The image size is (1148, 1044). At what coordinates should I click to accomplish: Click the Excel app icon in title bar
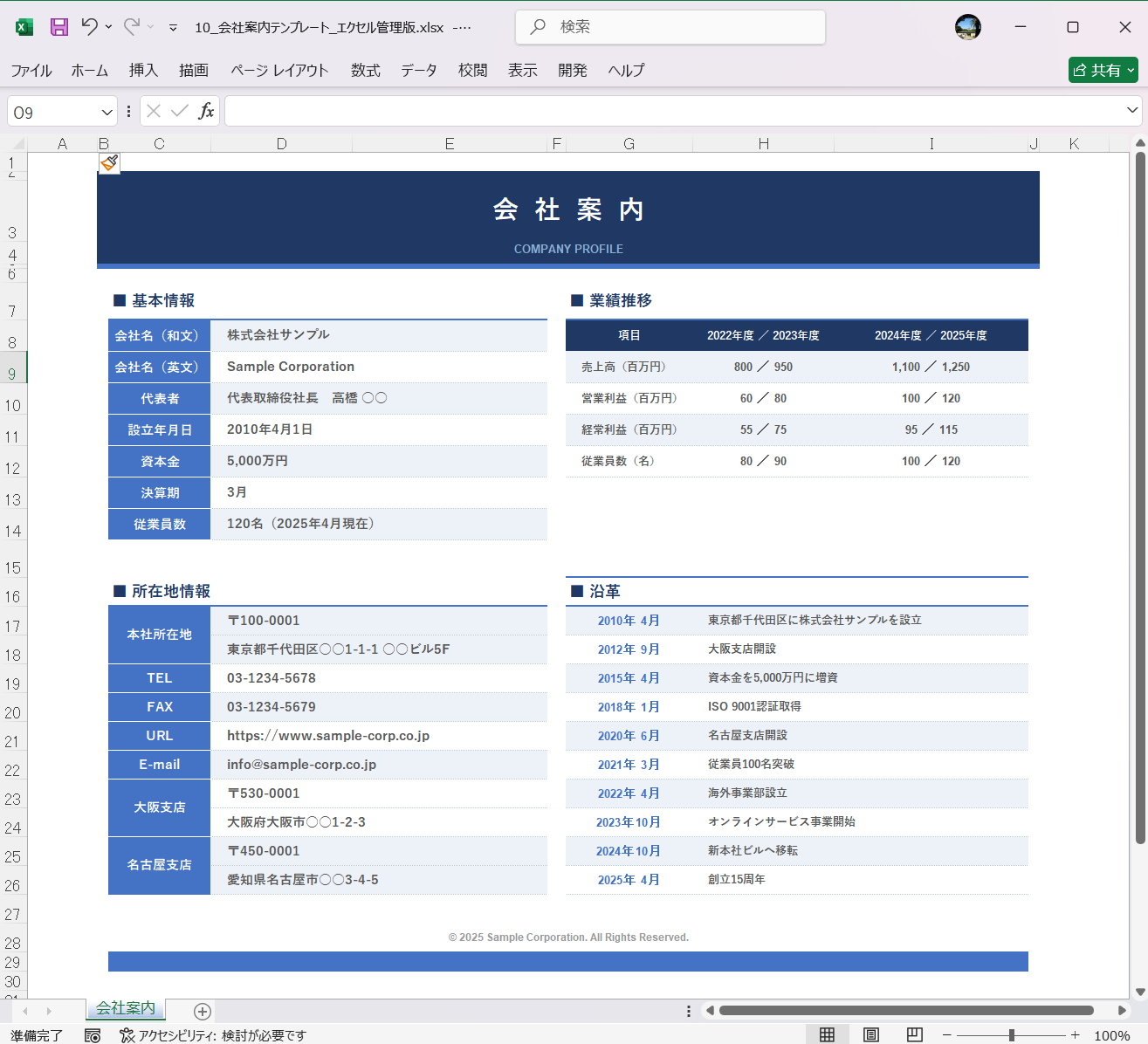[x=23, y=27]
